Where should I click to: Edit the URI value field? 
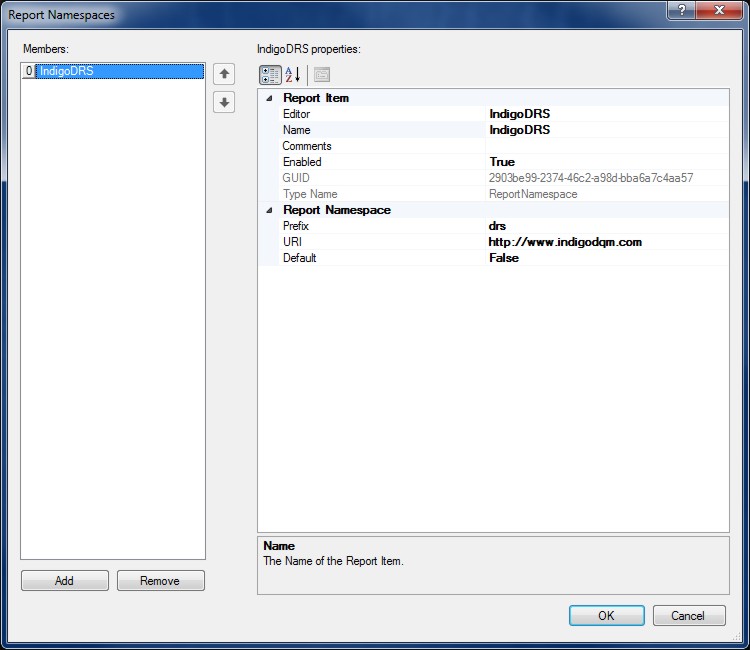tap(606, 242)
